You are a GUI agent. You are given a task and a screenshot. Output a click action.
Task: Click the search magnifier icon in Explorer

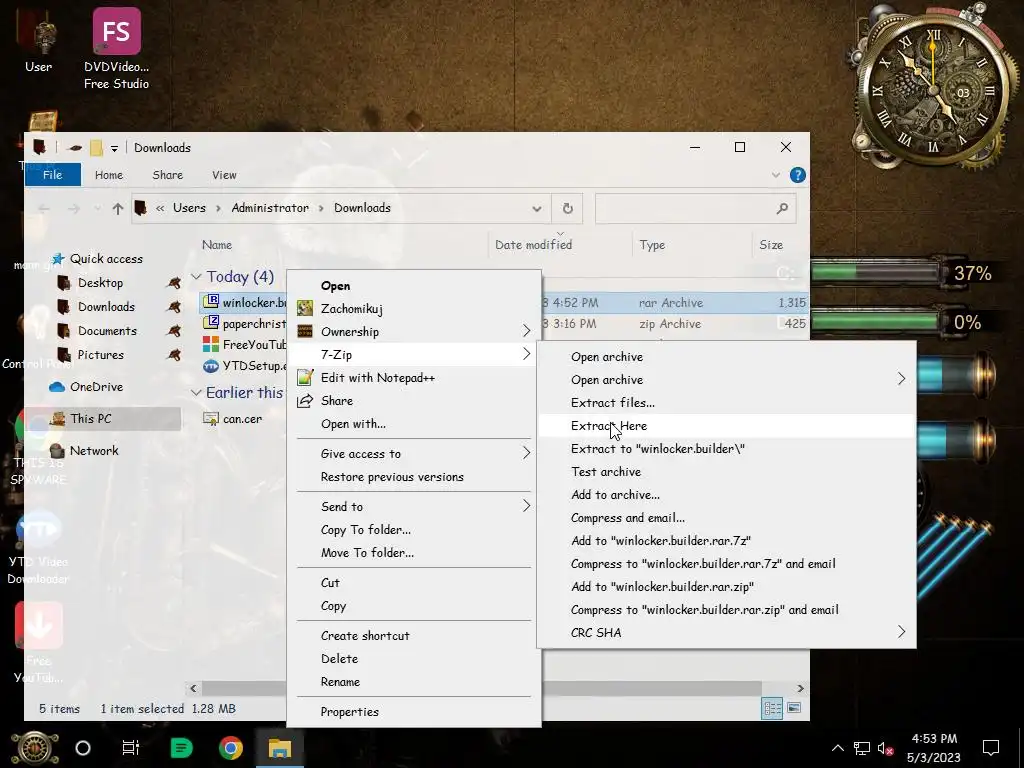(782, 208)
